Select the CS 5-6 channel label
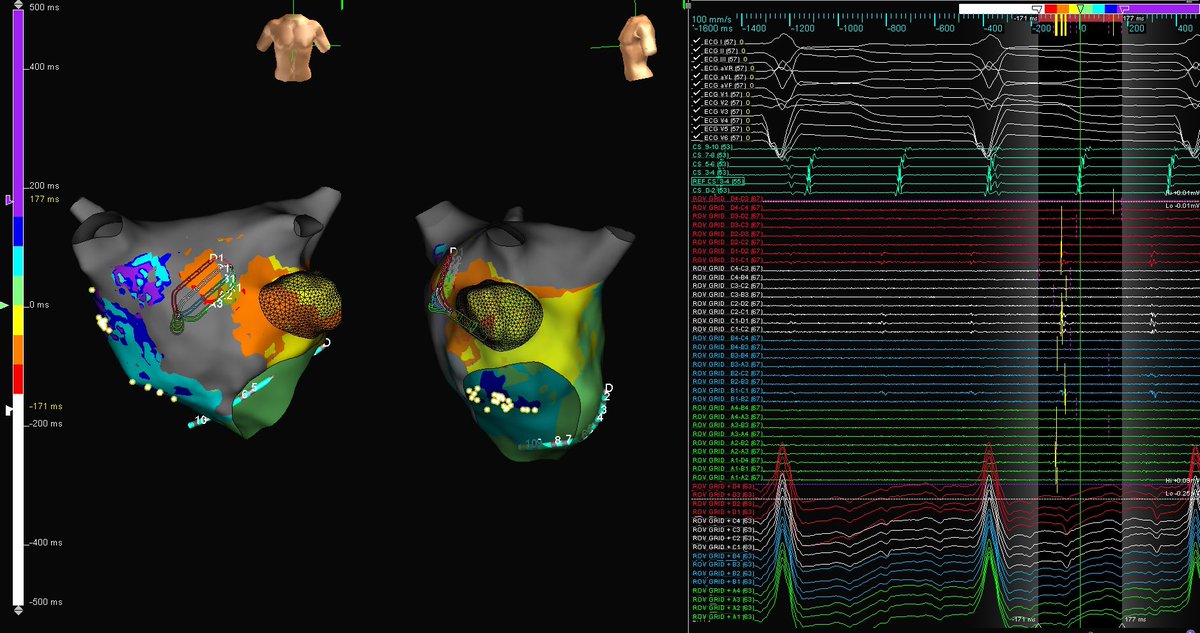 point(710,164)
